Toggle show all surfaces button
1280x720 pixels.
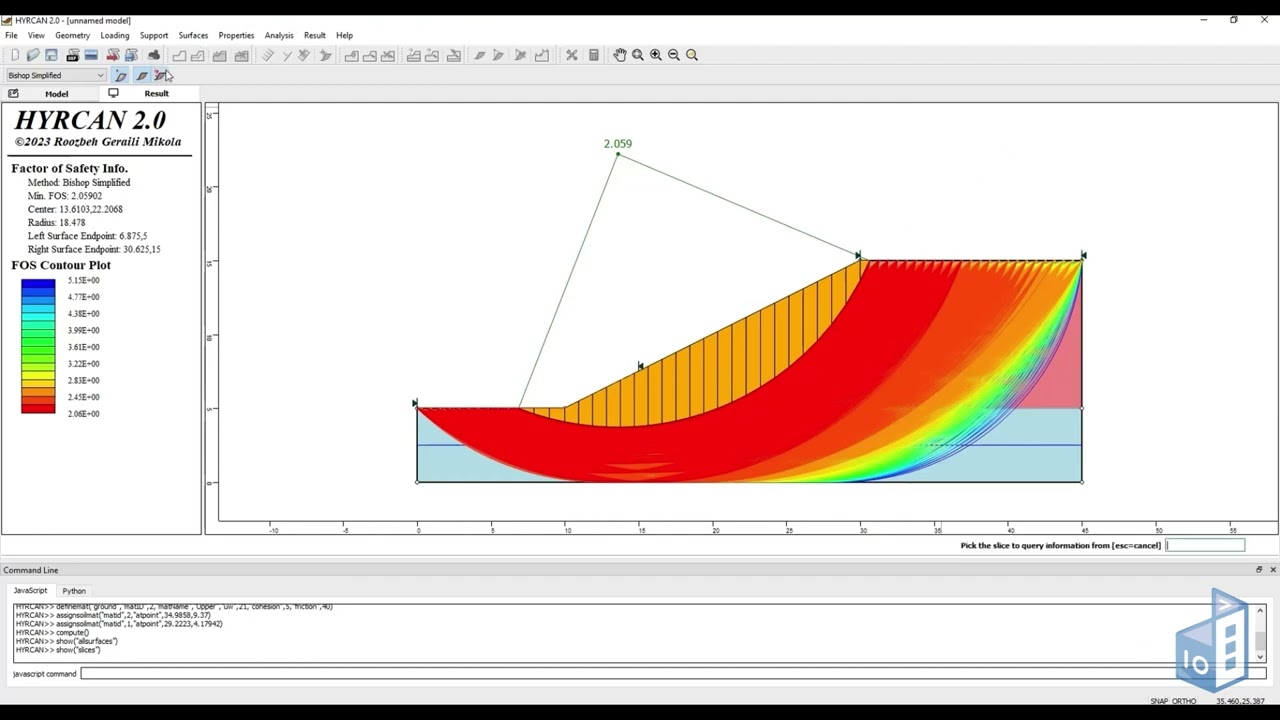pyautogui.click(x=141, y=75)
